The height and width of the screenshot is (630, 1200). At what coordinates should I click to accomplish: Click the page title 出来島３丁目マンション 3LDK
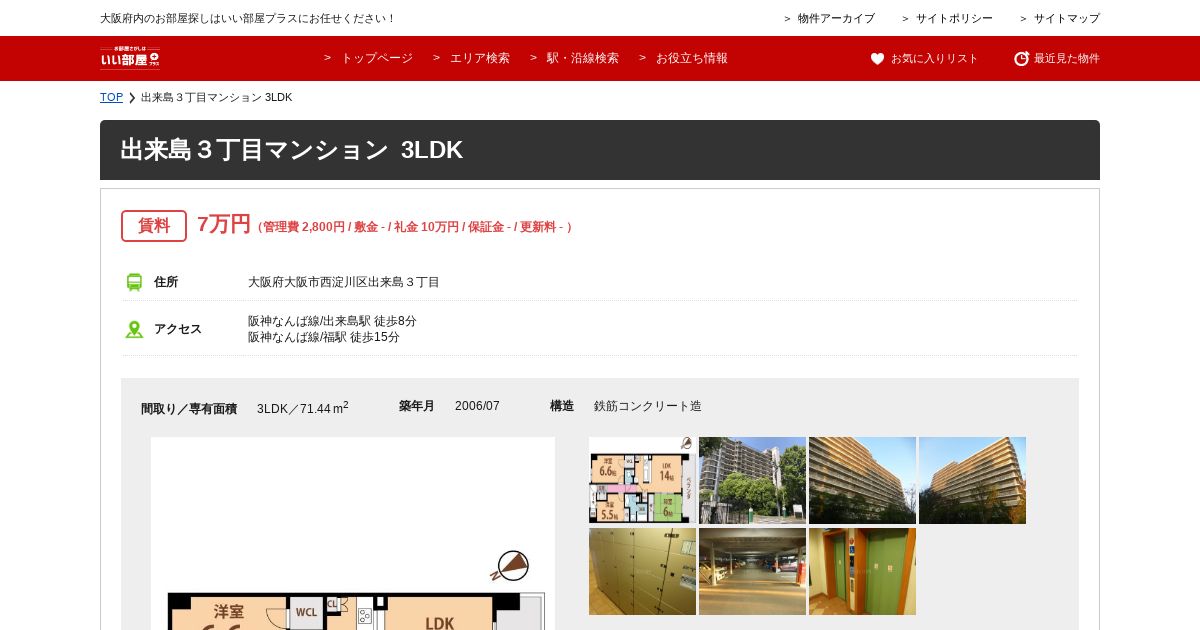[292, 150]
